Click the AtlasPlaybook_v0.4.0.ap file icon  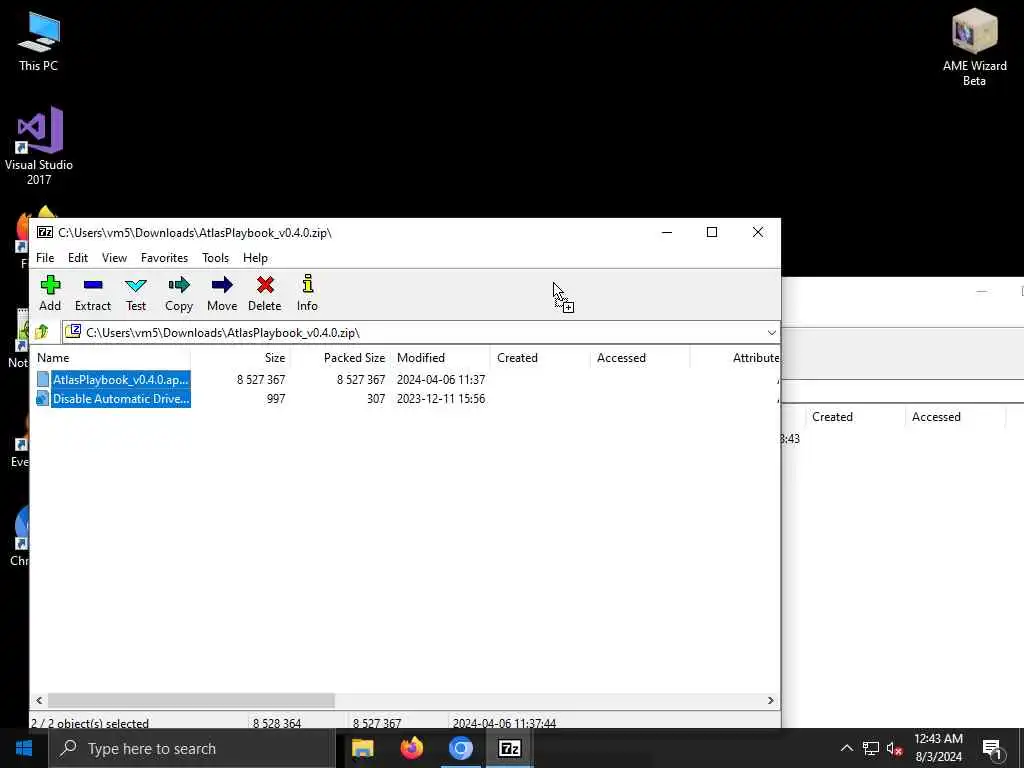pos(43,379)
